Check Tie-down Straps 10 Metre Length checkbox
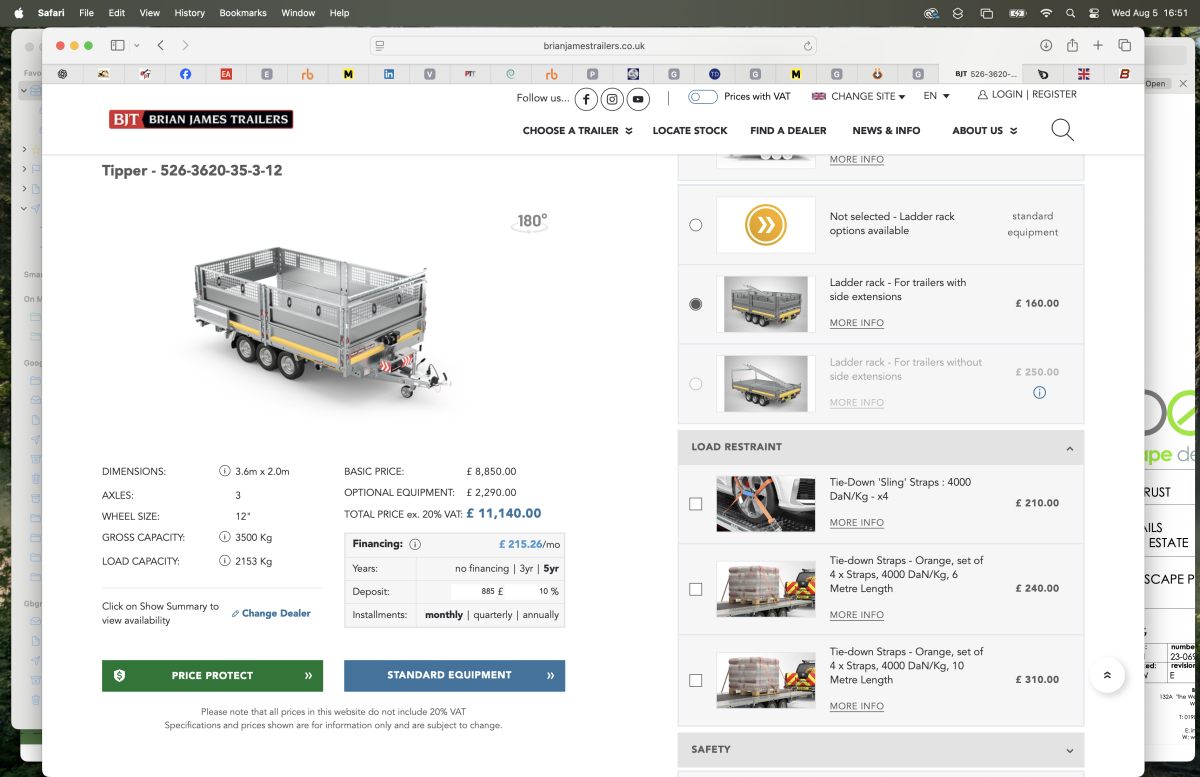The height and width of the screenshot is (777, 1200). click(x=696, y=680)
